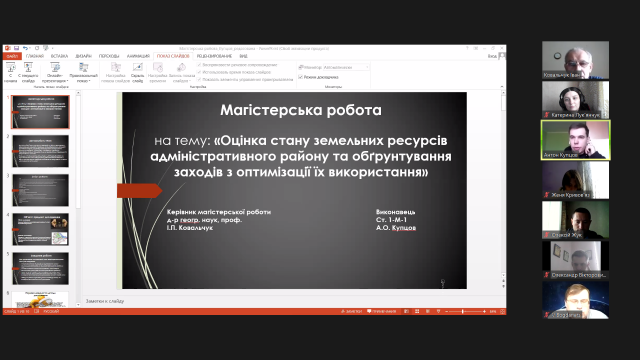Click the Save icon in Quick Access Toolbar
Screen dimensions: 640x360
(16, 48)
